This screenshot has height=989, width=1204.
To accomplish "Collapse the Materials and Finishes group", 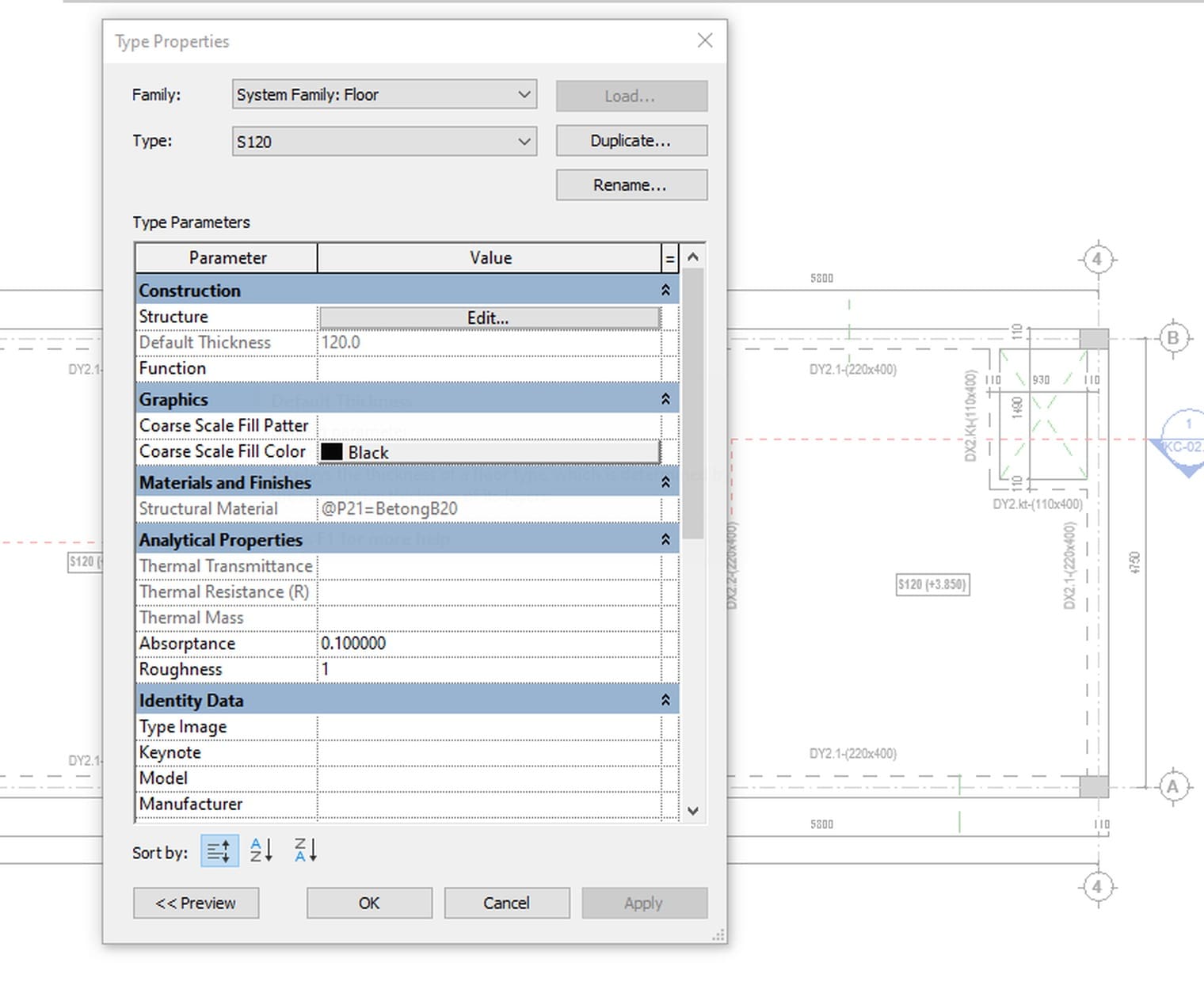I will tap(665, 482).
